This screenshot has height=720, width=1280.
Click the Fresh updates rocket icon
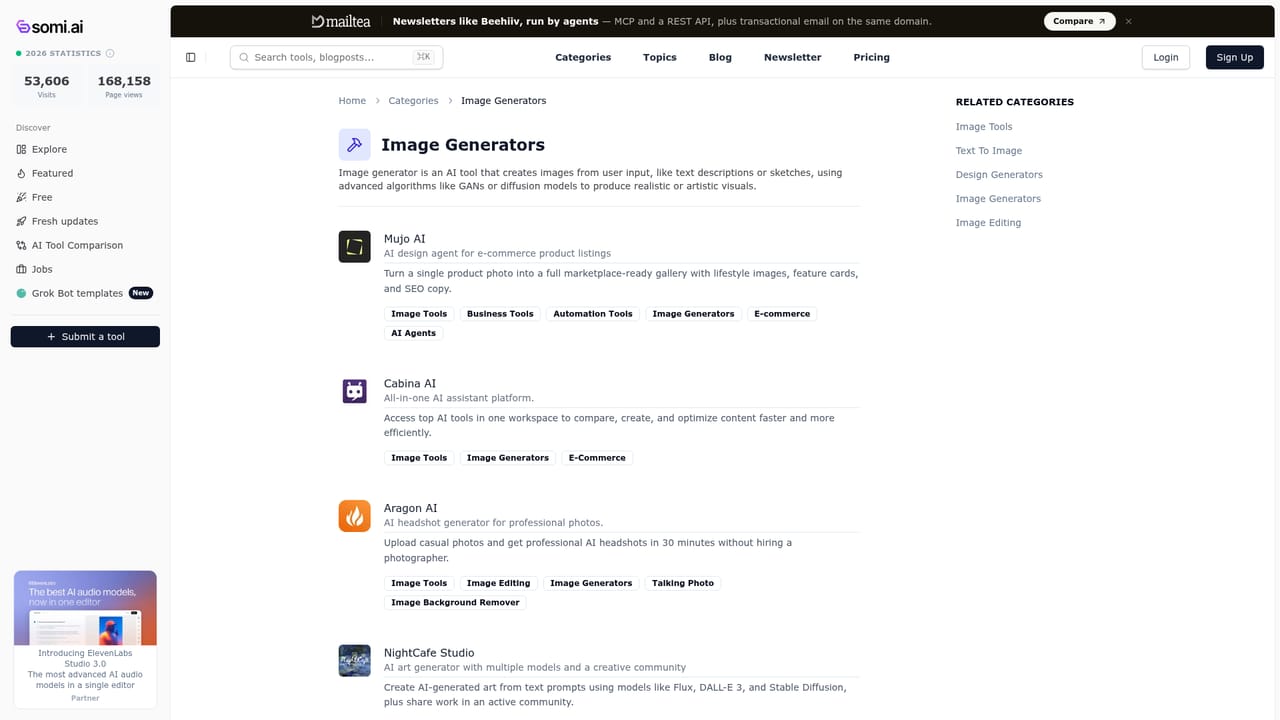(x=22, y=221)
